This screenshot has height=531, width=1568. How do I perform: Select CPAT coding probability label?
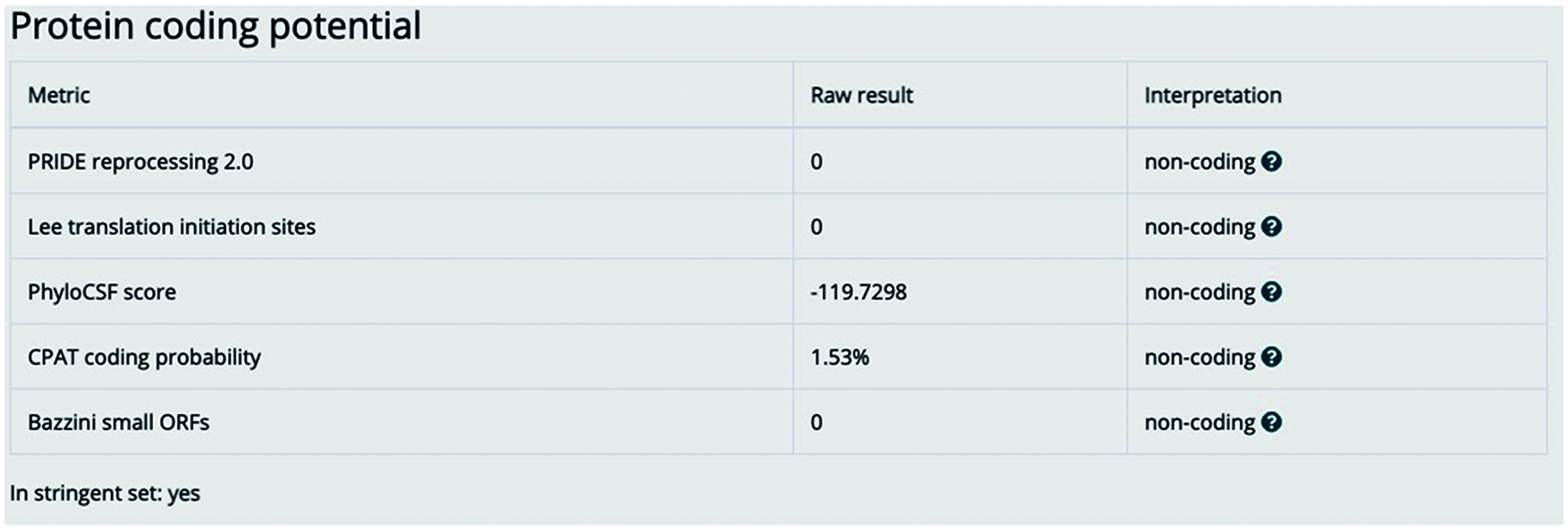pos(144,358)
